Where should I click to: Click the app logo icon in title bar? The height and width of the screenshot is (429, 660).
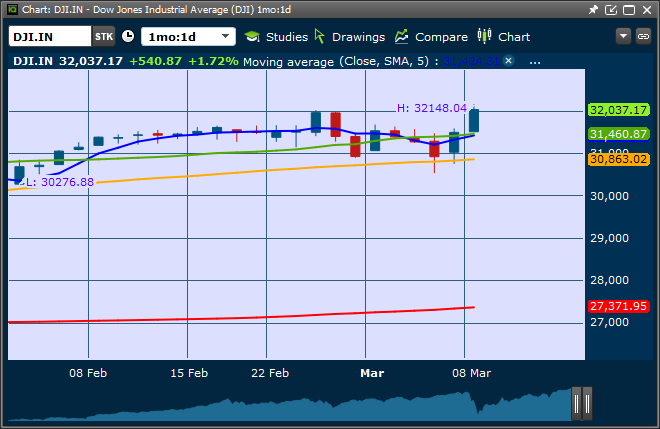click(12, 9)
